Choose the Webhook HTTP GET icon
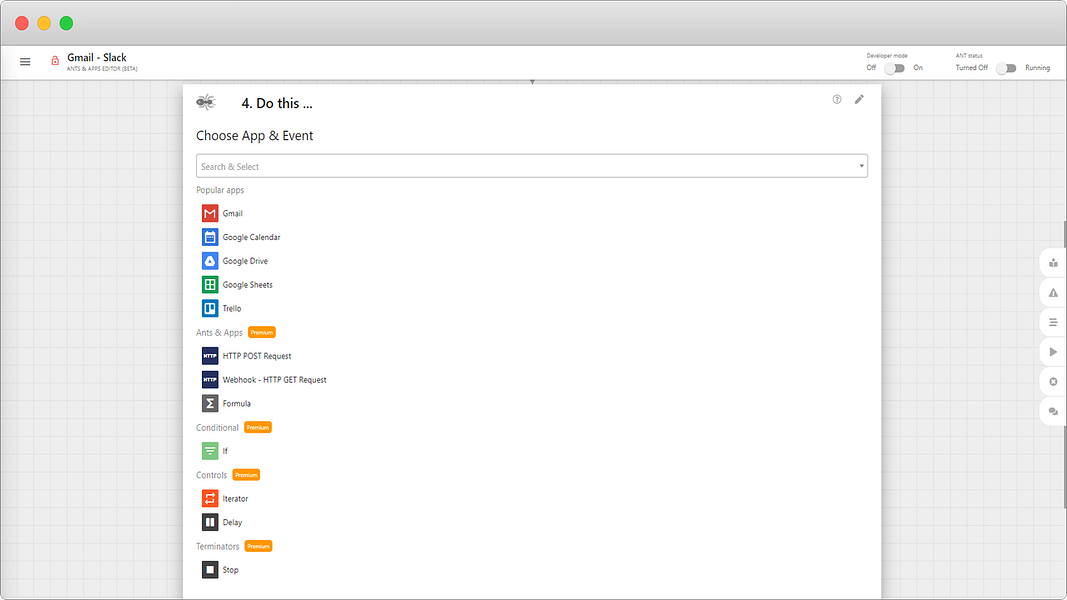This screenshot has width=1067, height=600. tap(210, 380)
